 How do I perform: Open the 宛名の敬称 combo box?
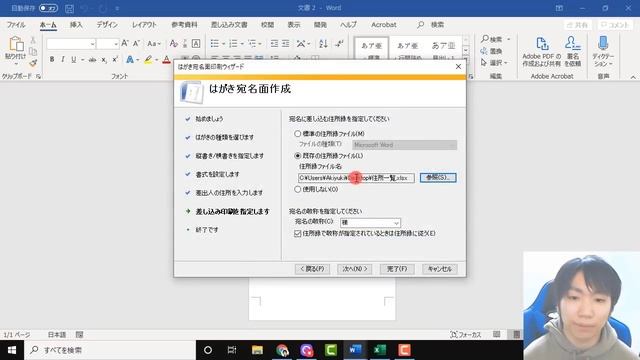370,222
